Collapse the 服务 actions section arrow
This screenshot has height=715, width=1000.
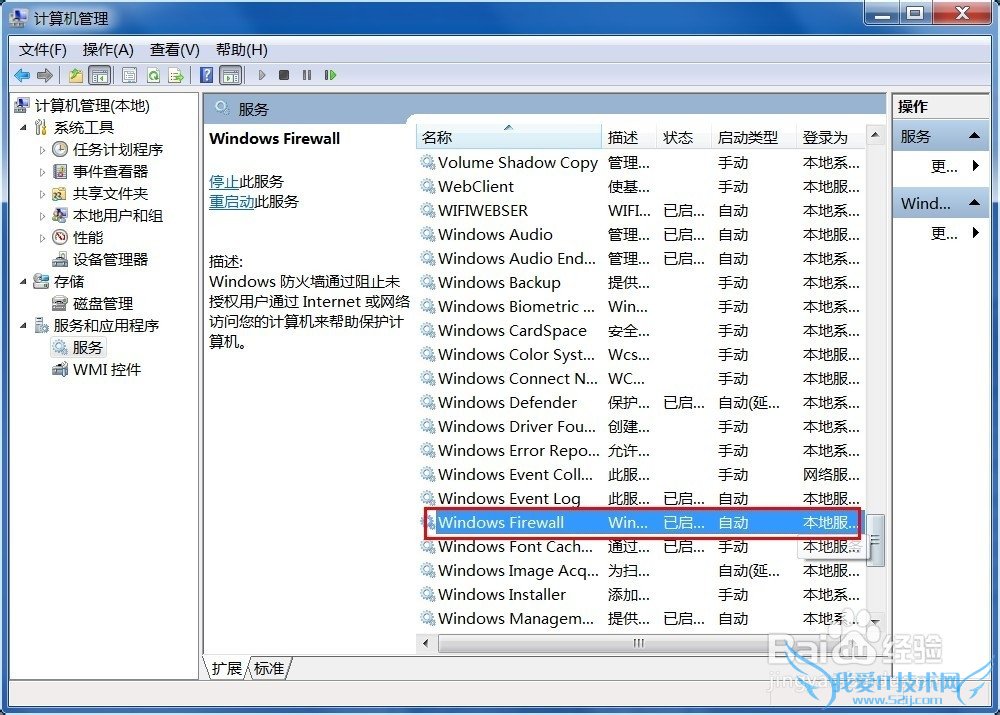click(974, 136)
